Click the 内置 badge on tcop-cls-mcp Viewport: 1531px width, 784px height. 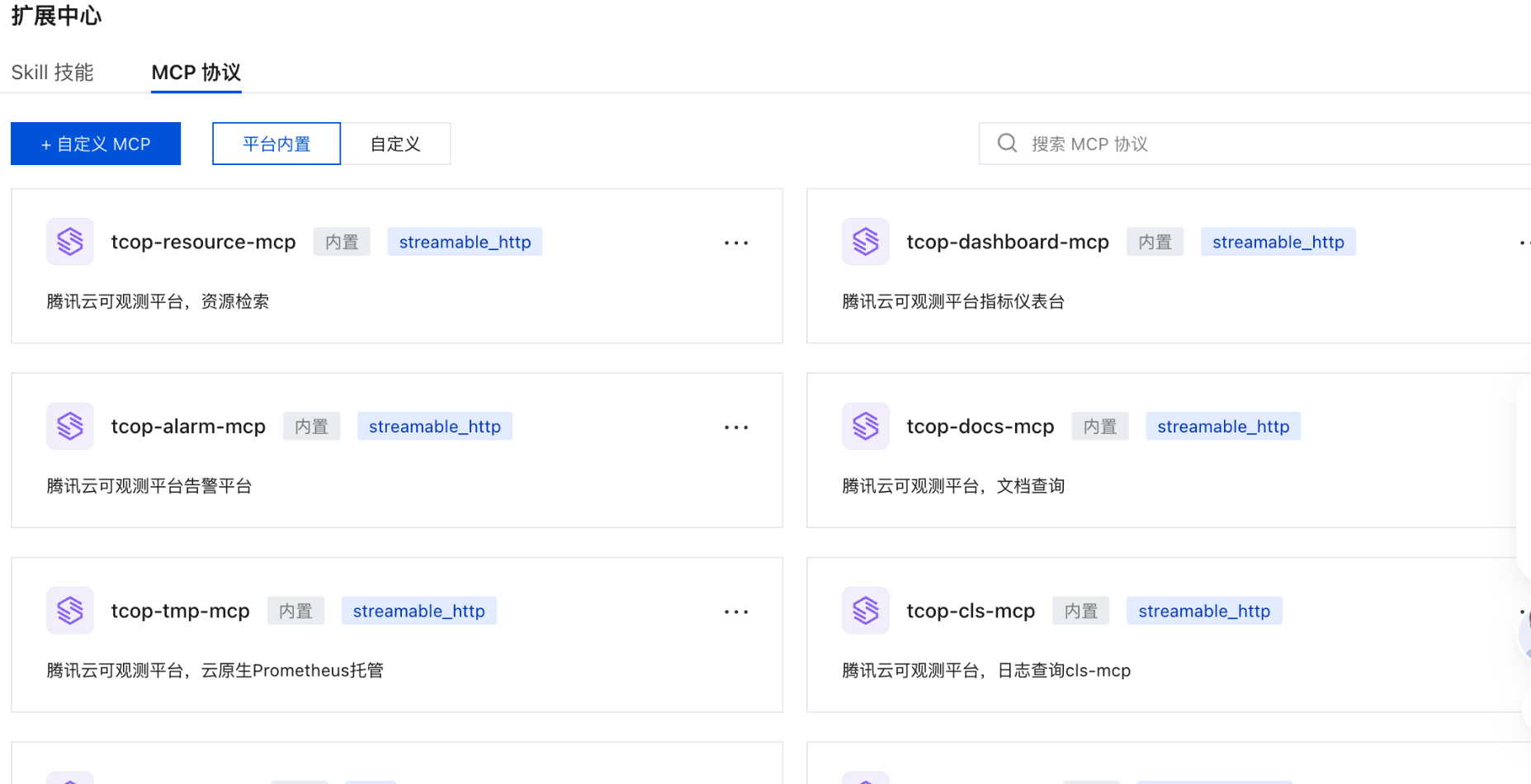(x=1081, y=612)
